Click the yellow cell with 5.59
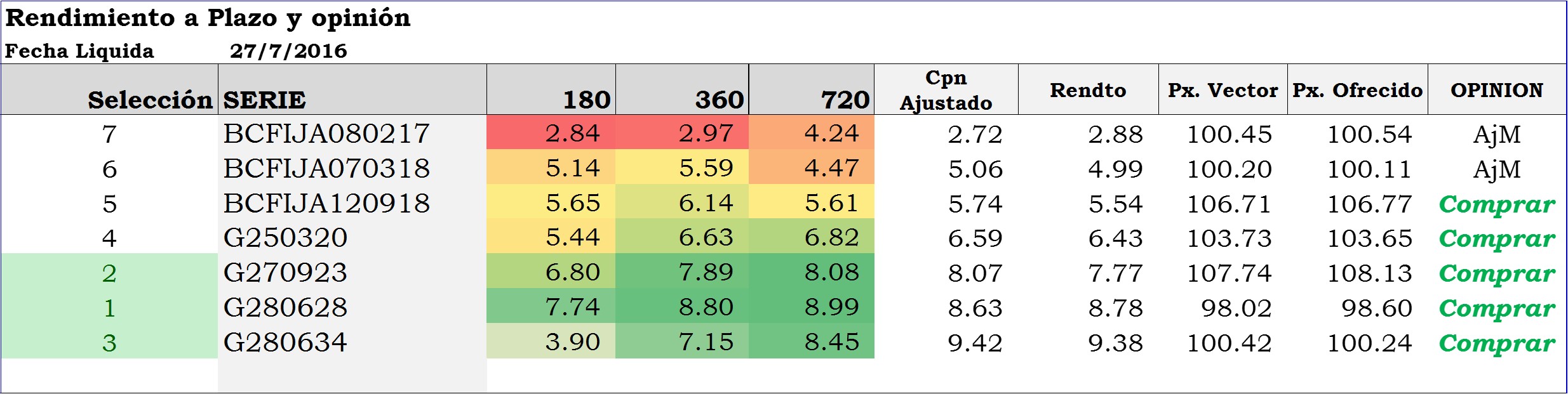This screenshot has height=394, width=1568. [x=706, y=168]
